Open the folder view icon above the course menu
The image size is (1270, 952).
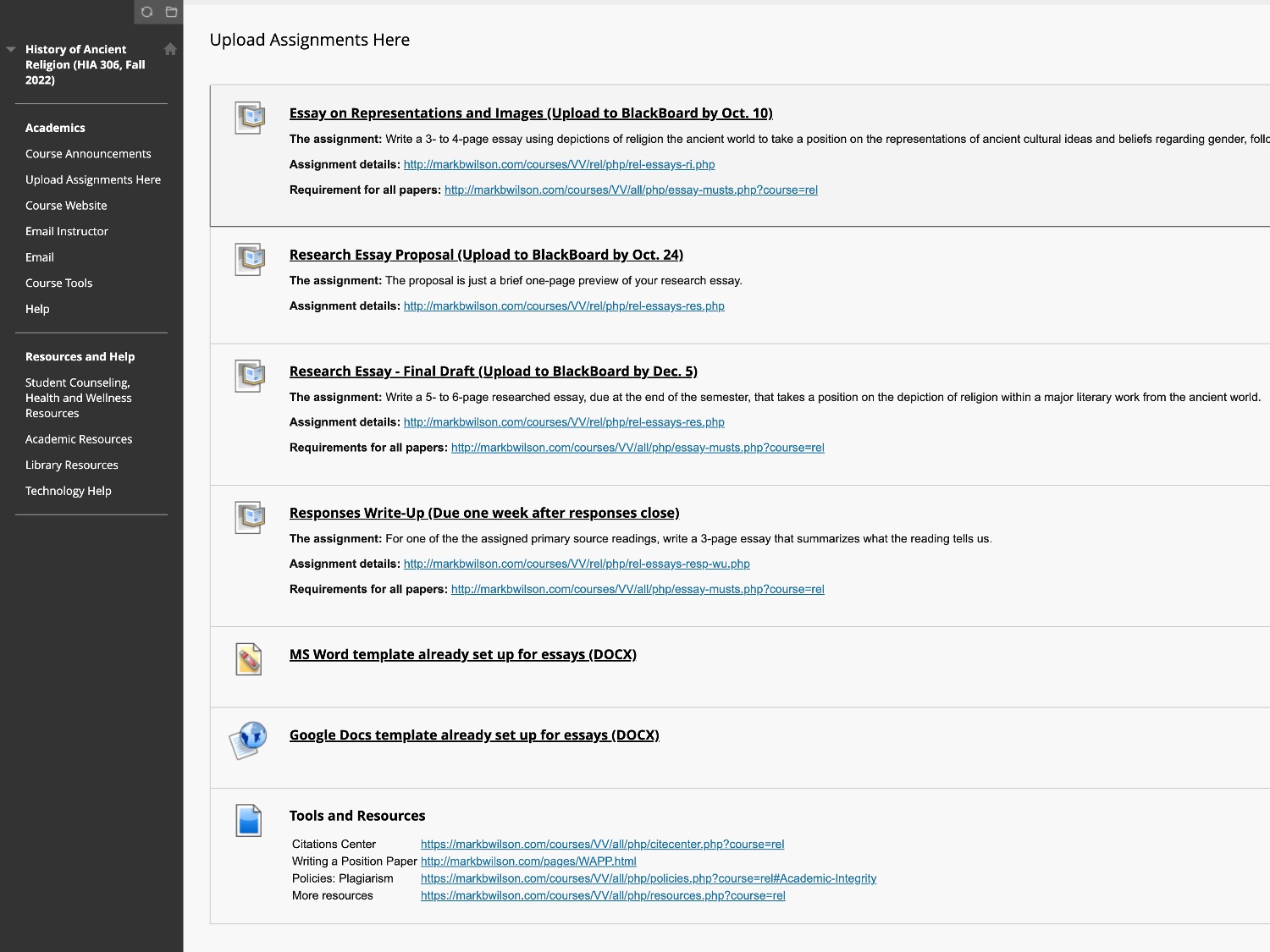click(x=171, y=12)
